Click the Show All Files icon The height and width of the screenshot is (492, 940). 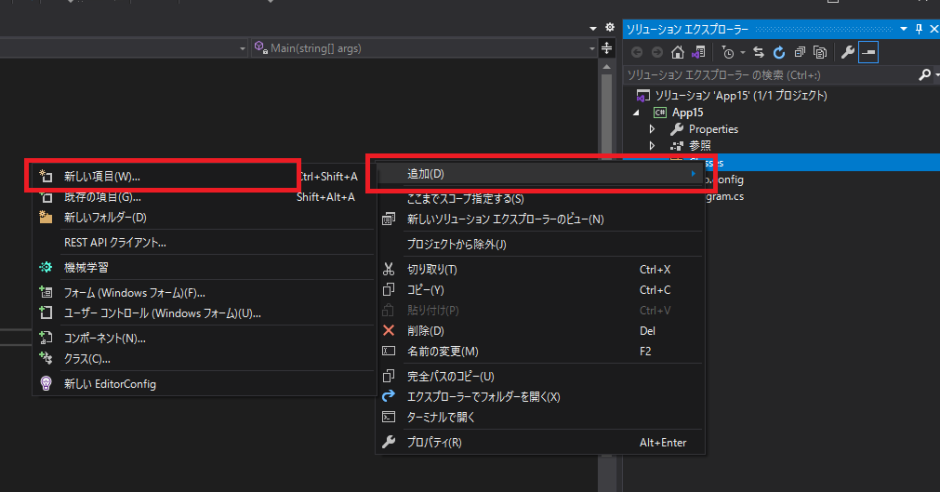coord(820,53)
